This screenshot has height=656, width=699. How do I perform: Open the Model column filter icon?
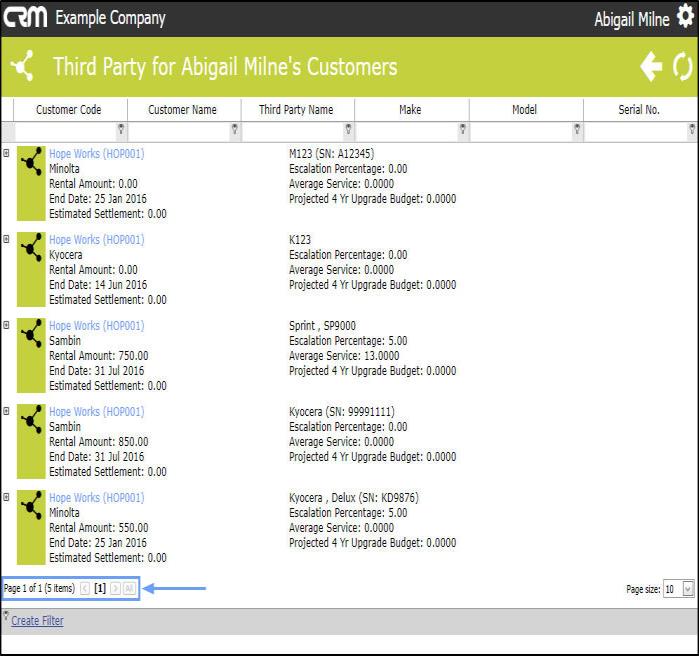[577, 130]
